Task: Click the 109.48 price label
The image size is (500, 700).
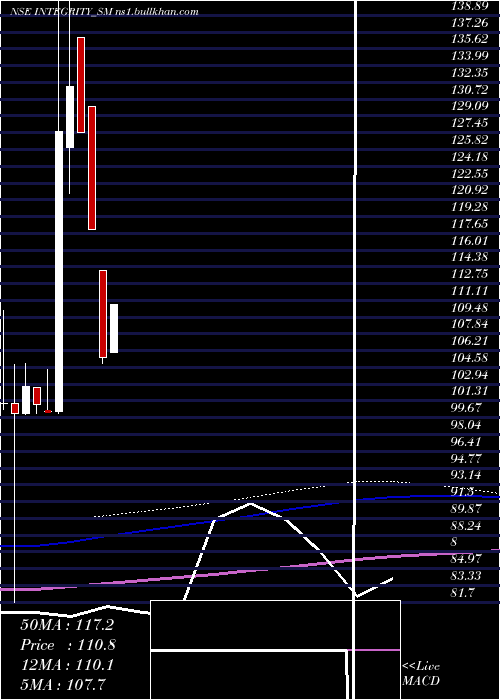Action: point(470,308)
